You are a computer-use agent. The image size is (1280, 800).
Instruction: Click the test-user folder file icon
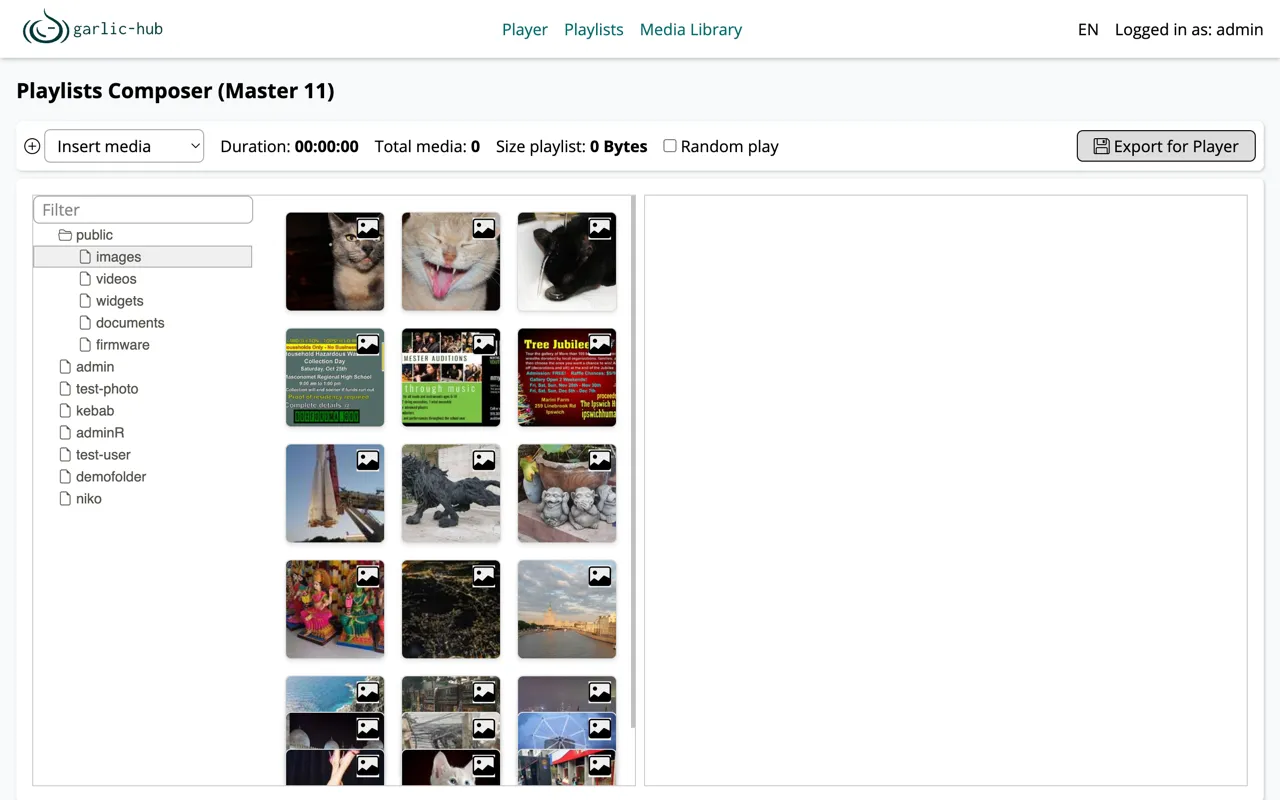click(x=65, y=455)
